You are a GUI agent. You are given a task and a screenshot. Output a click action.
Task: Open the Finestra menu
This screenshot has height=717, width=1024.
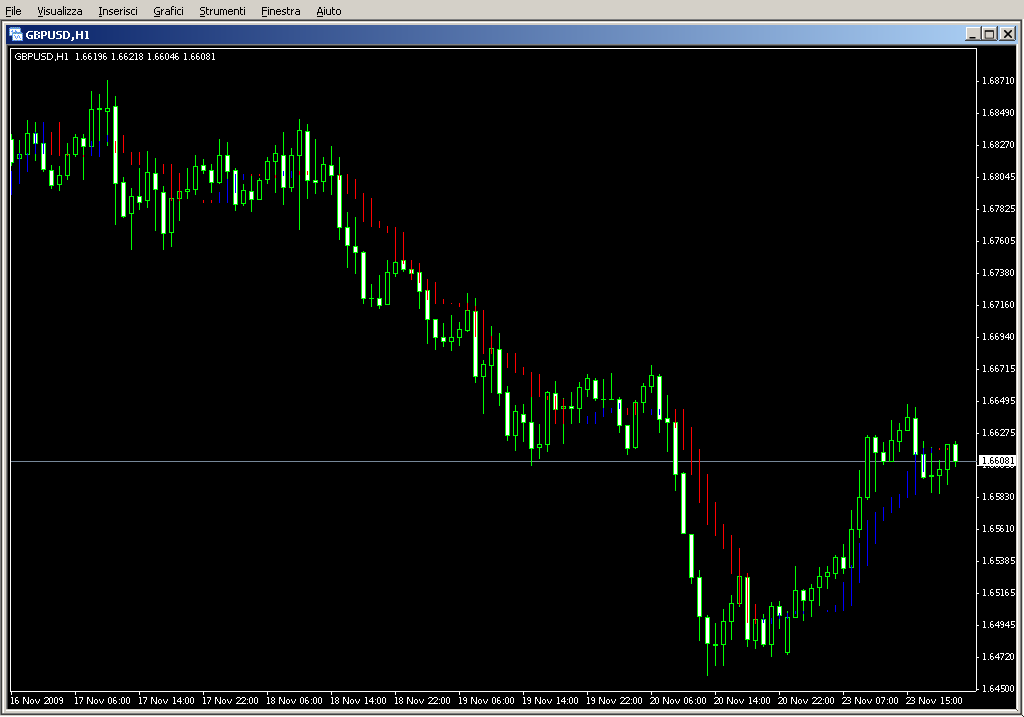(x=280, y=11)
